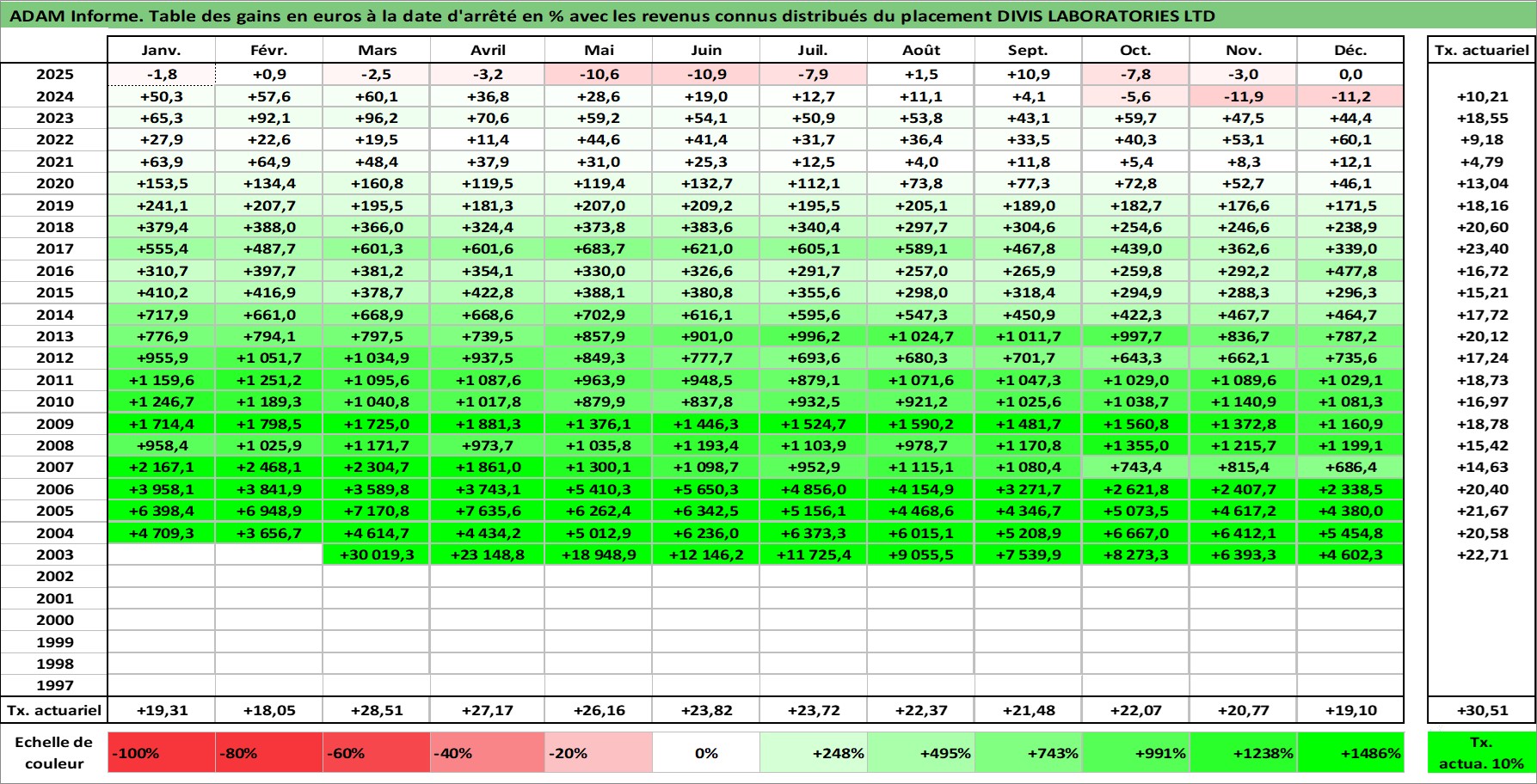Click cell +6 667,0 in Oct. 2004

click(1135, 533)
